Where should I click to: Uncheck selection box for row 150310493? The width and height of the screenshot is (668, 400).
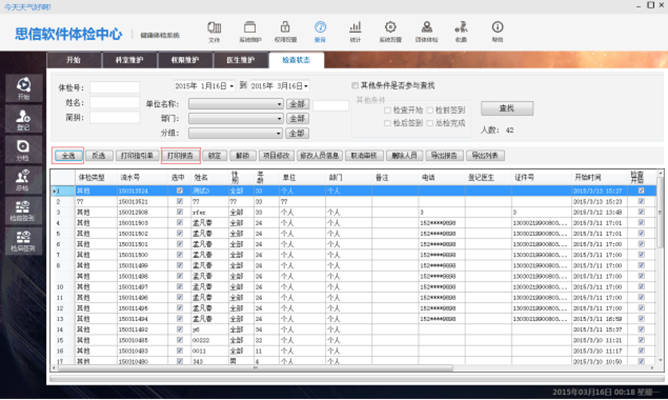180,351
